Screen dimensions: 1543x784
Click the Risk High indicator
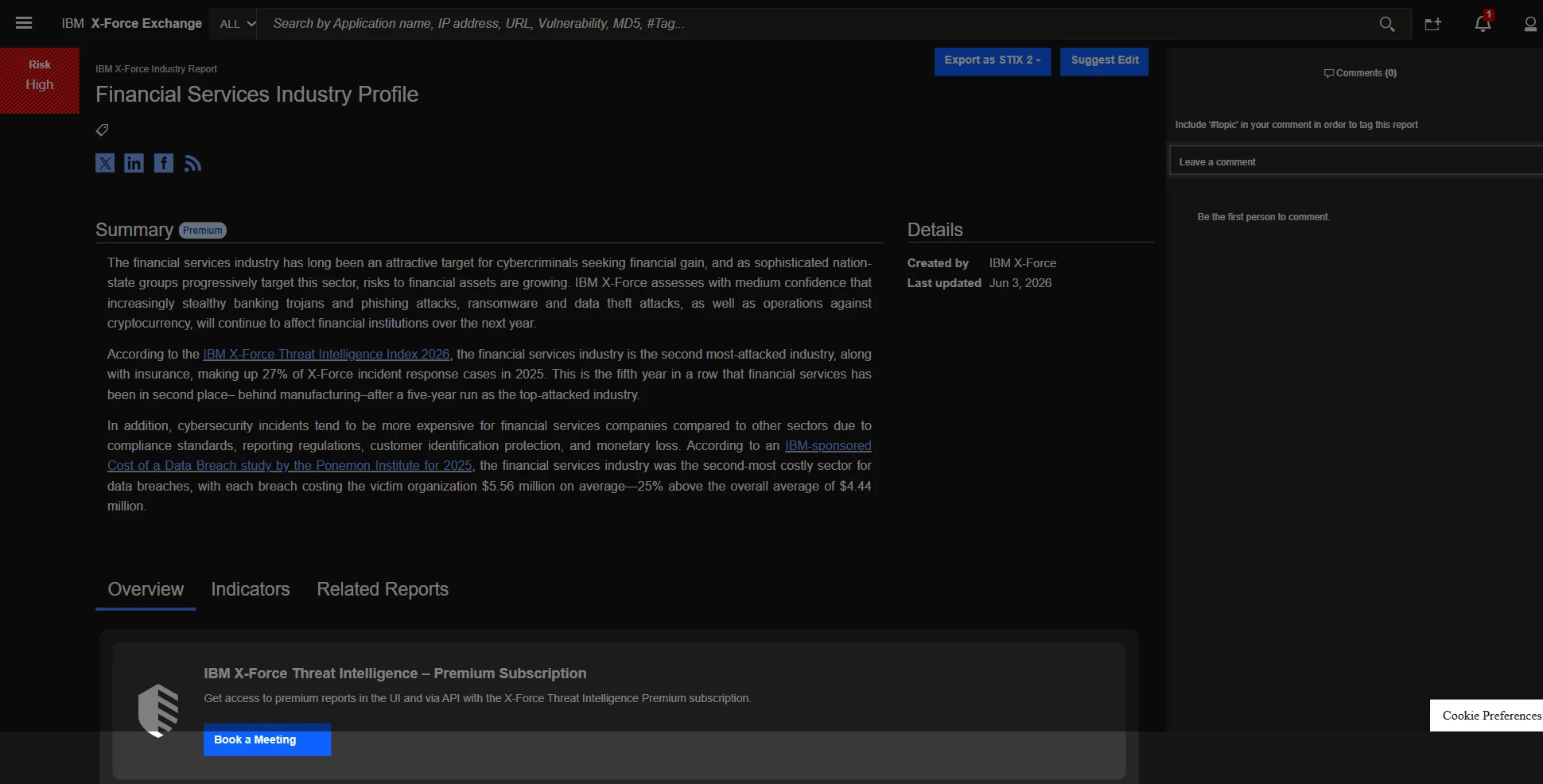coord(40,80)
